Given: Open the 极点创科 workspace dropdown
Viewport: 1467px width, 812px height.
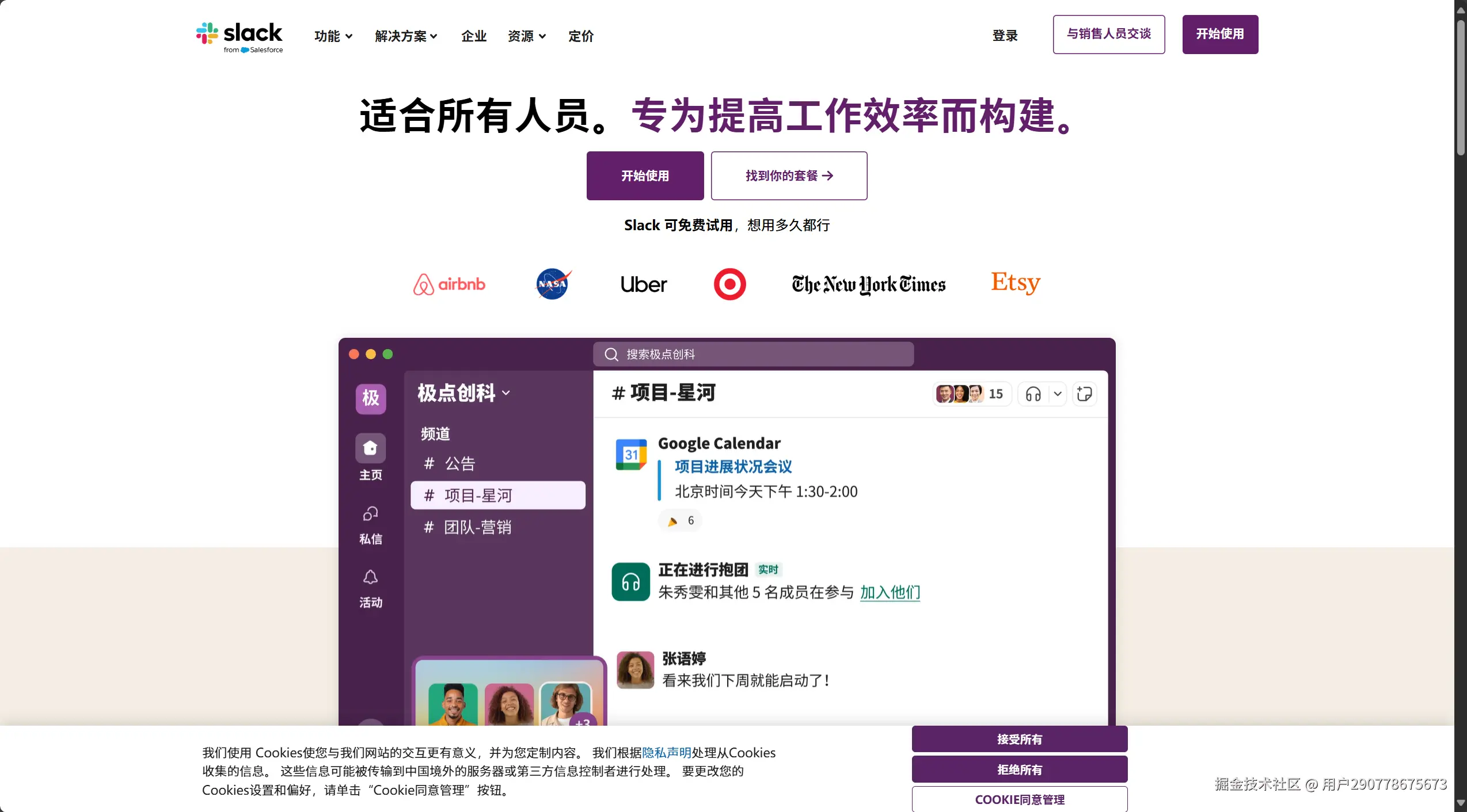Looking at the screenshot, I should point(463,393).
